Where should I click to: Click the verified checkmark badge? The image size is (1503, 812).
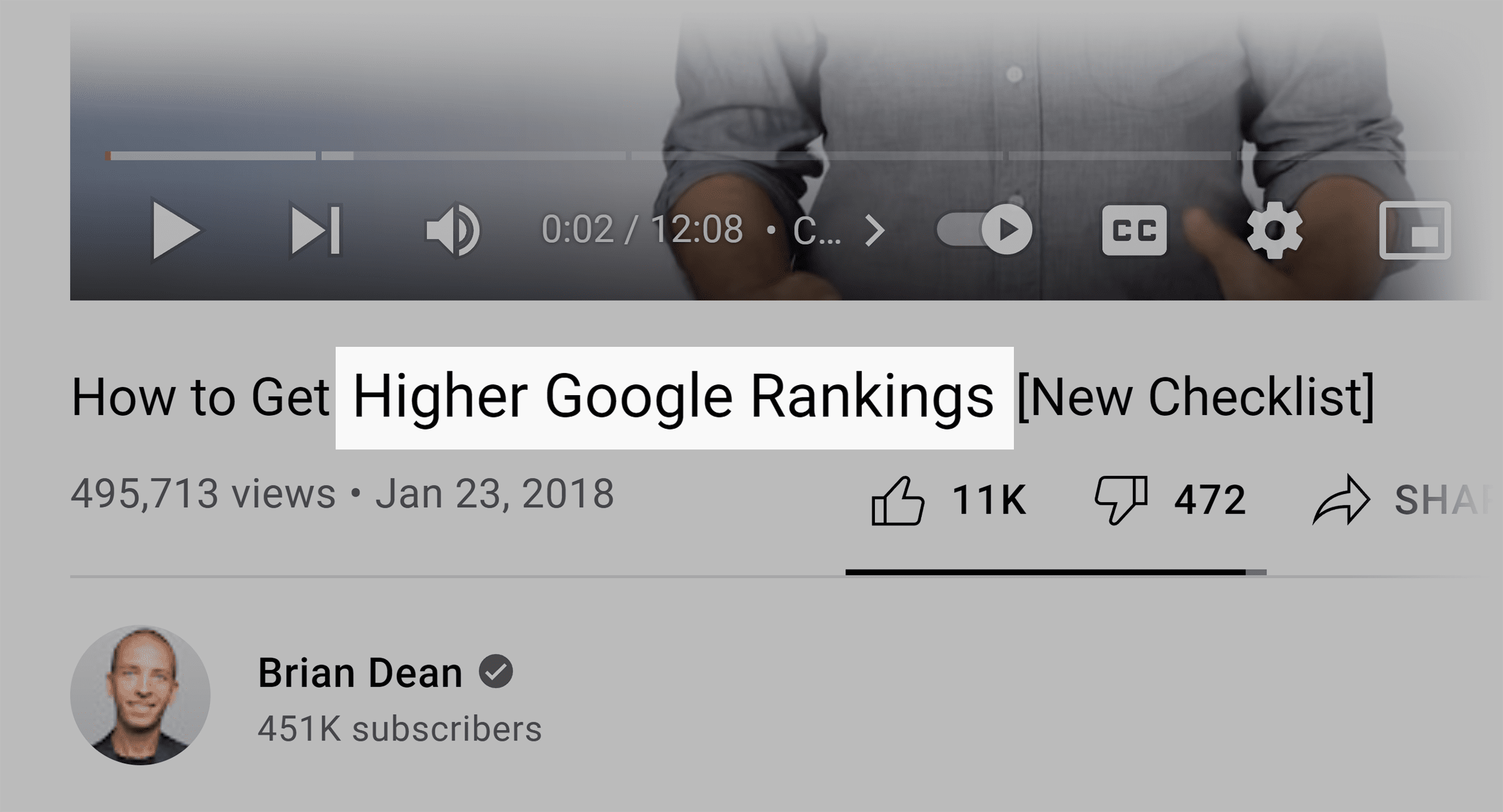coord(496,672)
